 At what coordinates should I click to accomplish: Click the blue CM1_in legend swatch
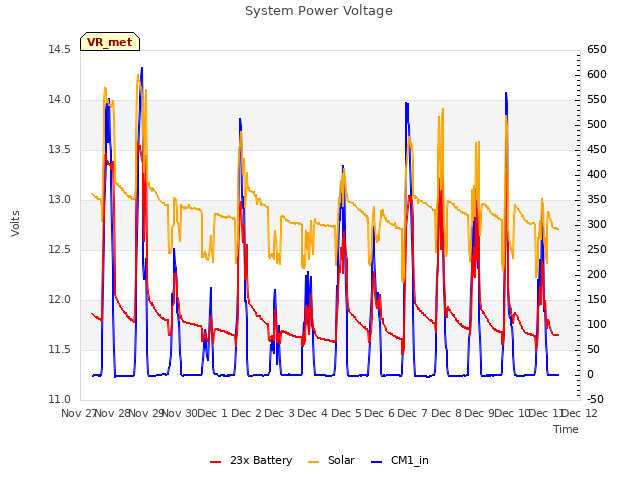[x=376, y=462]
